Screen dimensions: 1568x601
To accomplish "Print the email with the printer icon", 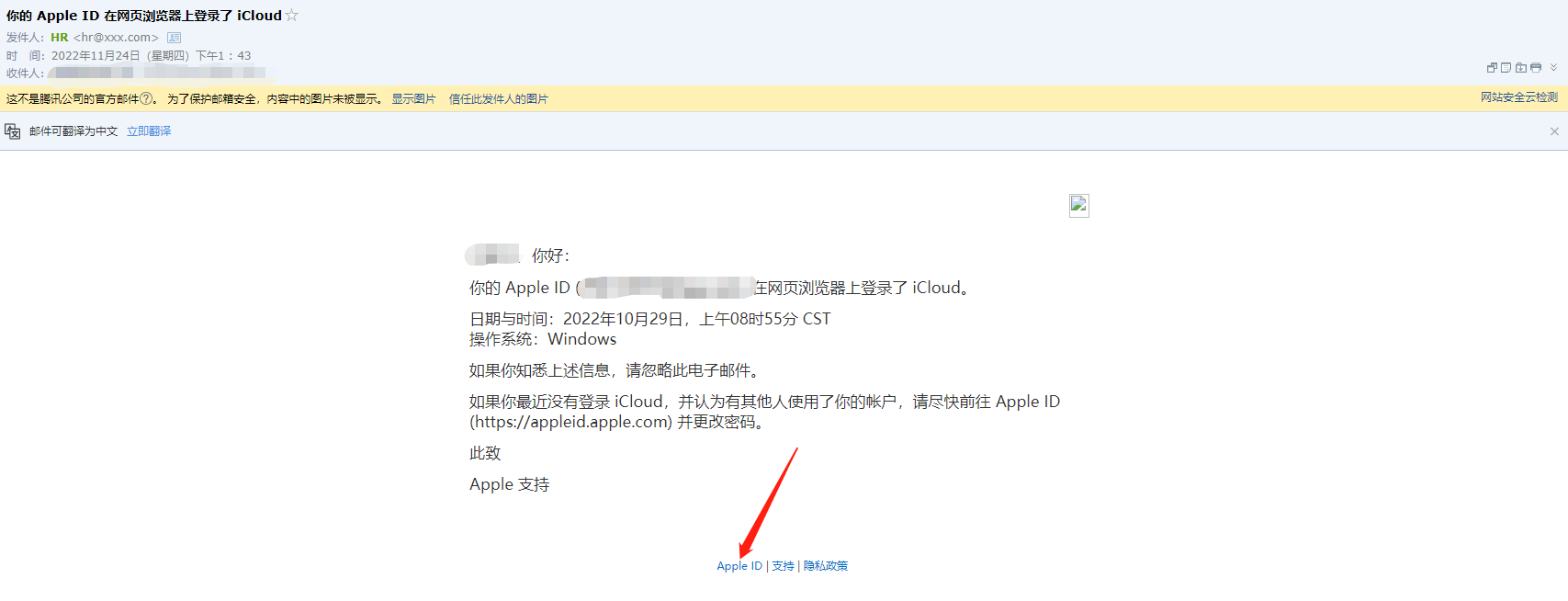I will [1536, 68].
